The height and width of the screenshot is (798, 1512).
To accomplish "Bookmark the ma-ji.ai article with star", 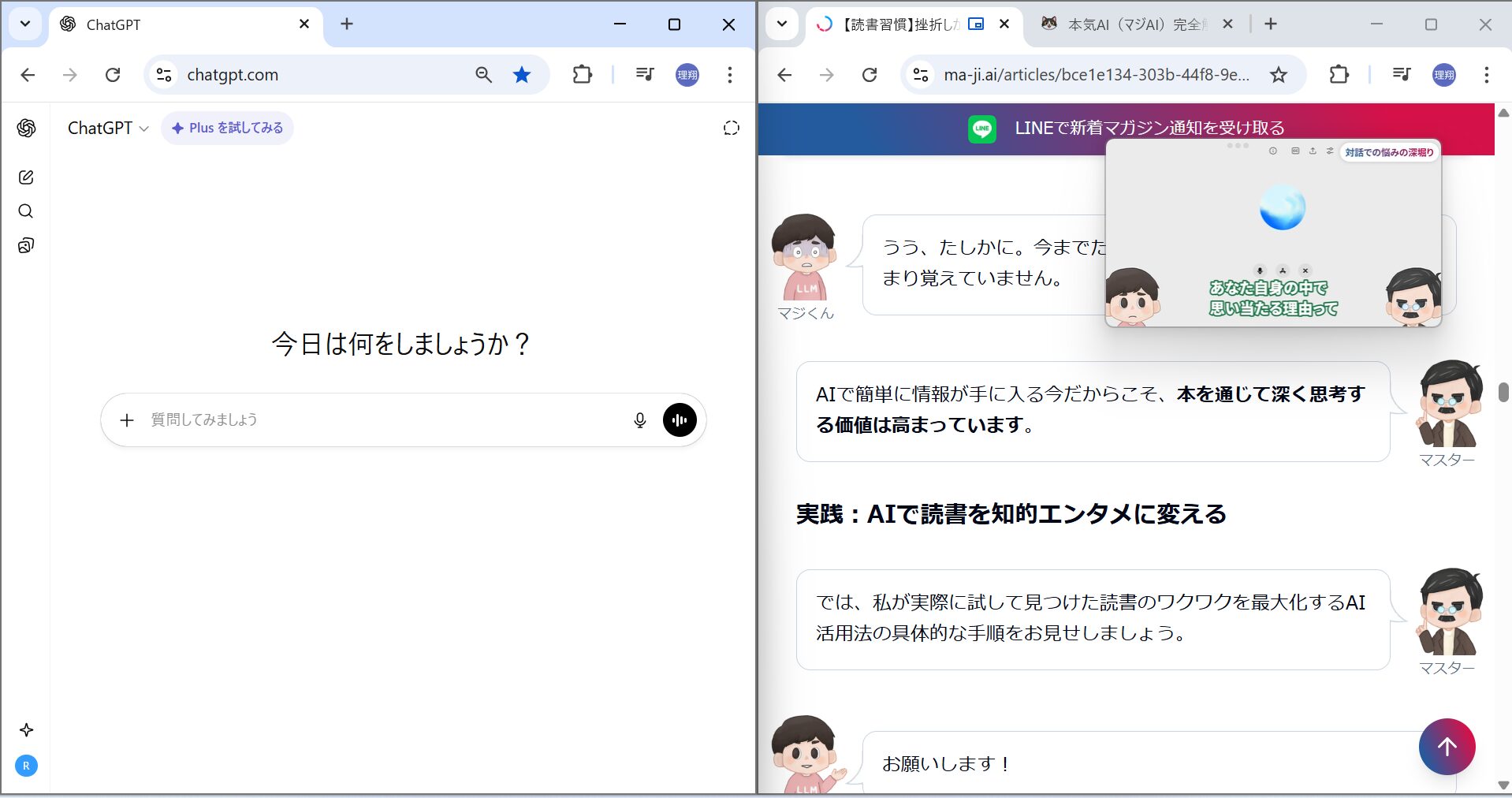I will pyautogui.click(x=1278, y=75).
